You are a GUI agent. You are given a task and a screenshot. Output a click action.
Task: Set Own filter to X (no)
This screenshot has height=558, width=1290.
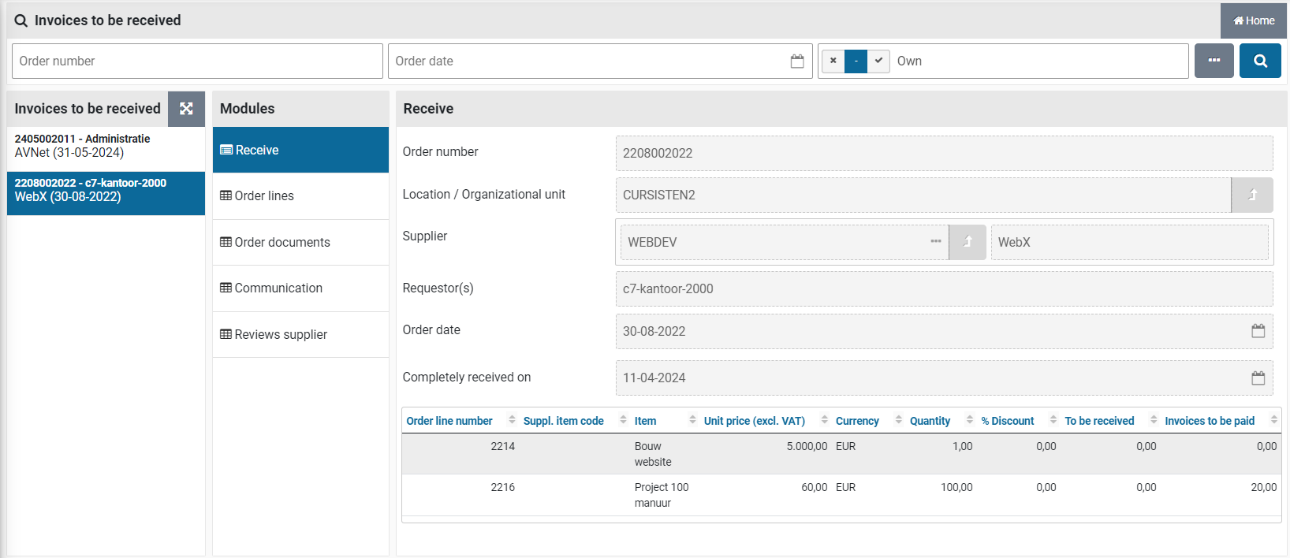pos(833,61)
